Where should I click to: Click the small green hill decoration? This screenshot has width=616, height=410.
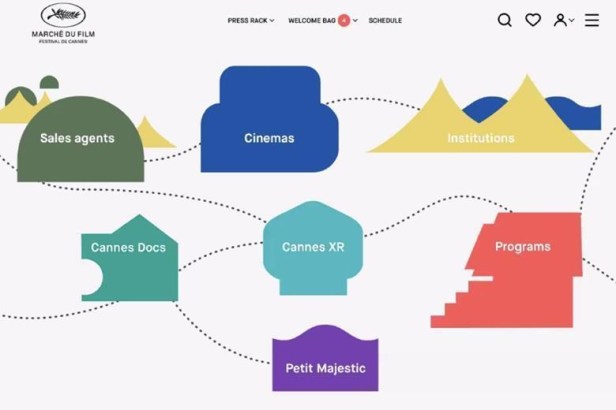[x=49, y=83]
